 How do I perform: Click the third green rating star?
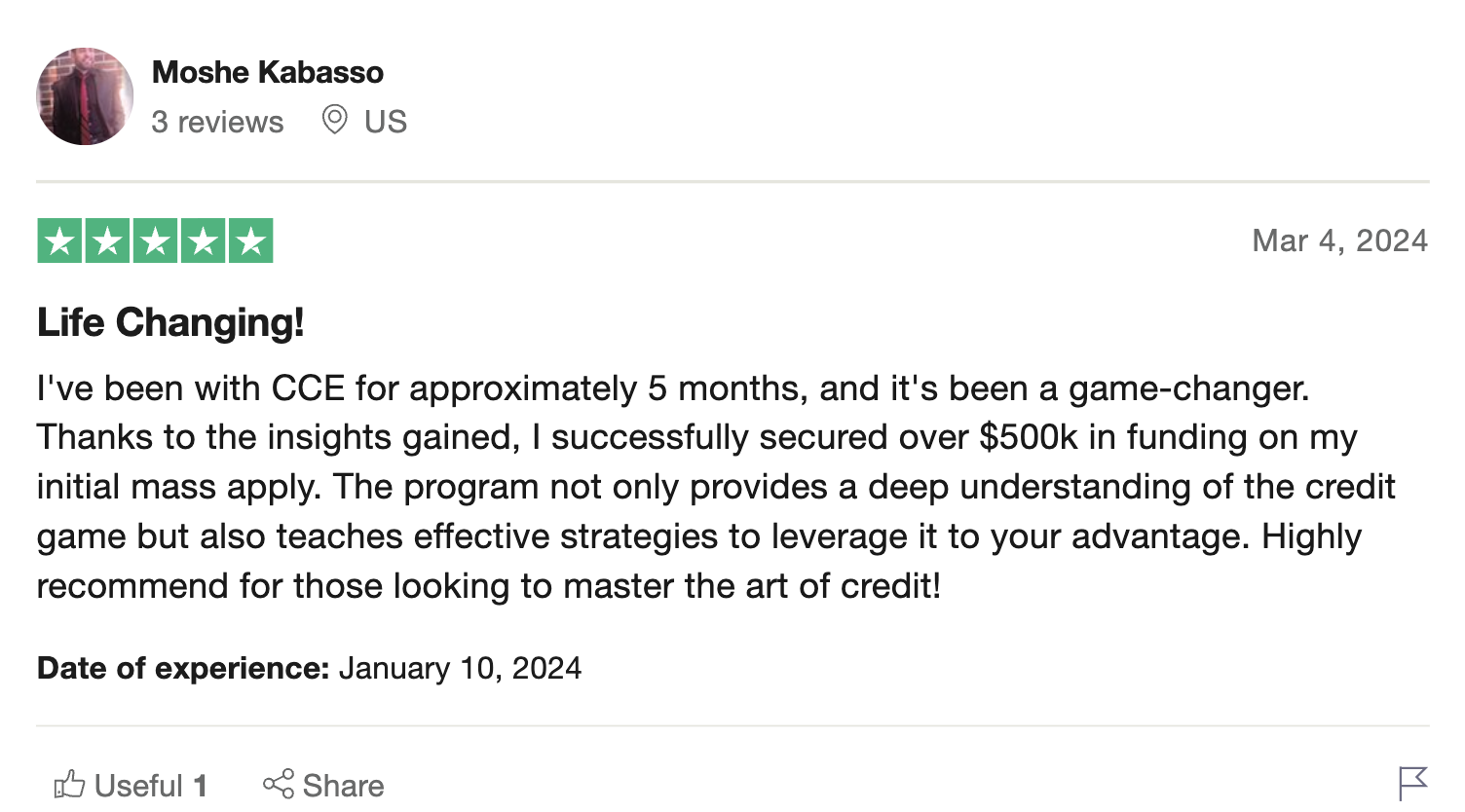pos(155,240)
